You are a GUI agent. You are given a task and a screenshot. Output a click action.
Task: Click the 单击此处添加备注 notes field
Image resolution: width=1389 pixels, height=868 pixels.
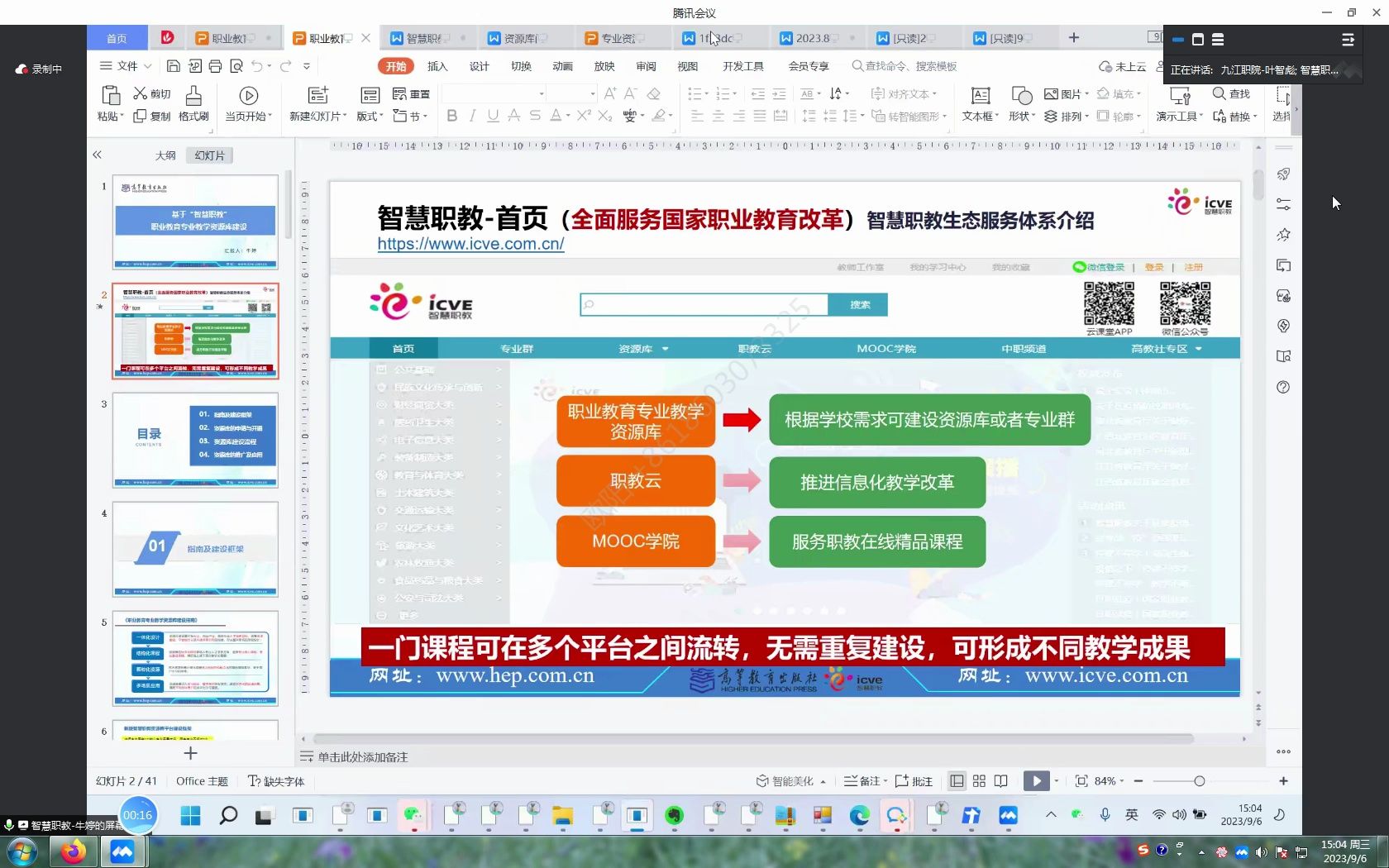point(362,757)
